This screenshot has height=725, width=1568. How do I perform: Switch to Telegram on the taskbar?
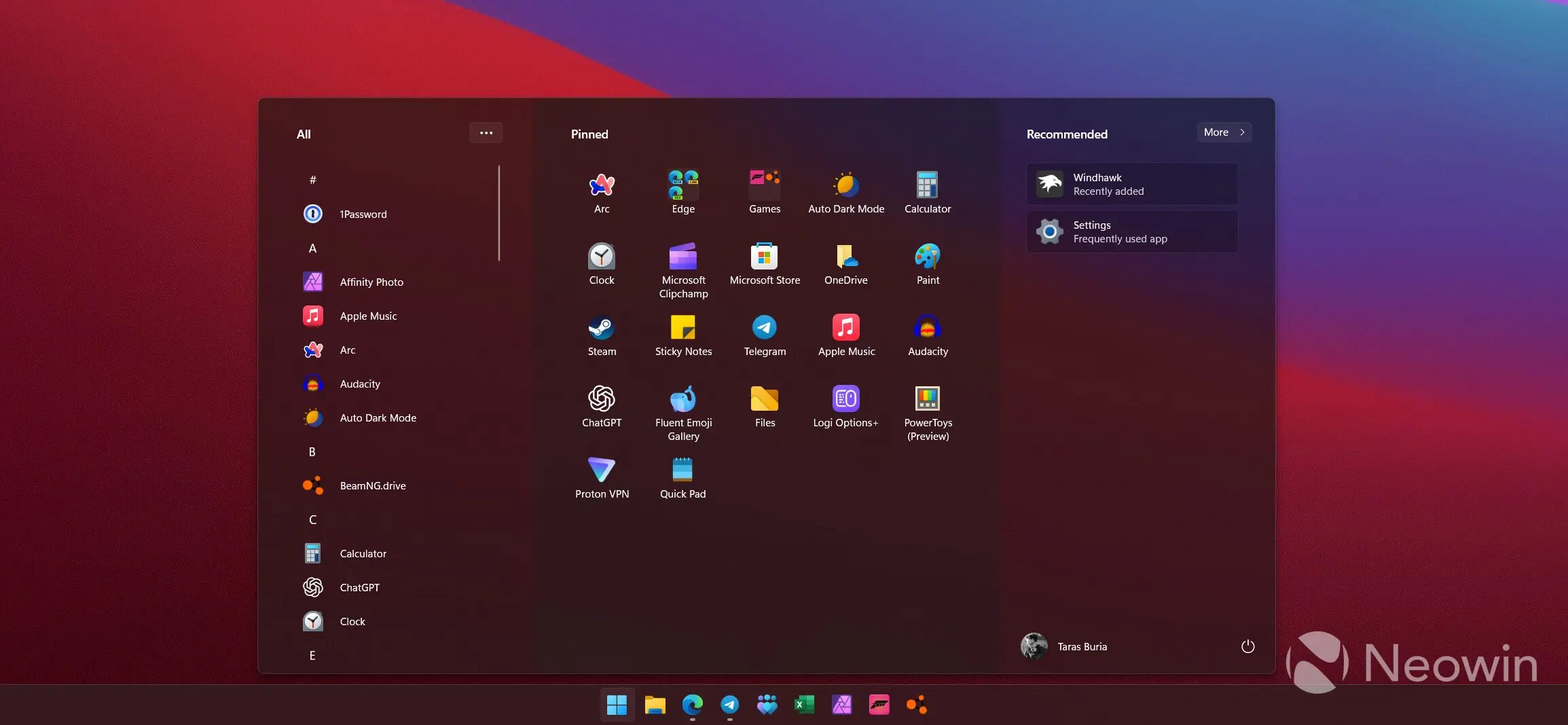729,705
